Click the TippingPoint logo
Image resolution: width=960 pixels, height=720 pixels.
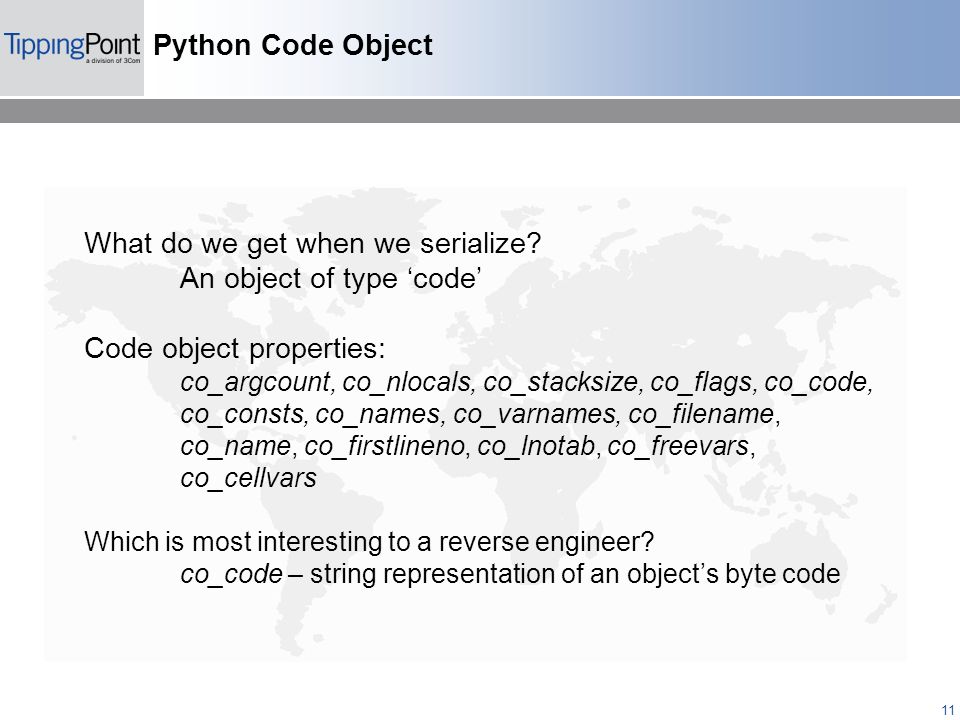72,48
